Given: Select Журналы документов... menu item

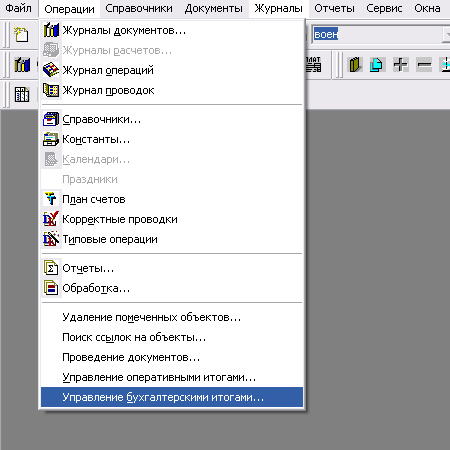Looking at the screenshot, I should (172, 30).
